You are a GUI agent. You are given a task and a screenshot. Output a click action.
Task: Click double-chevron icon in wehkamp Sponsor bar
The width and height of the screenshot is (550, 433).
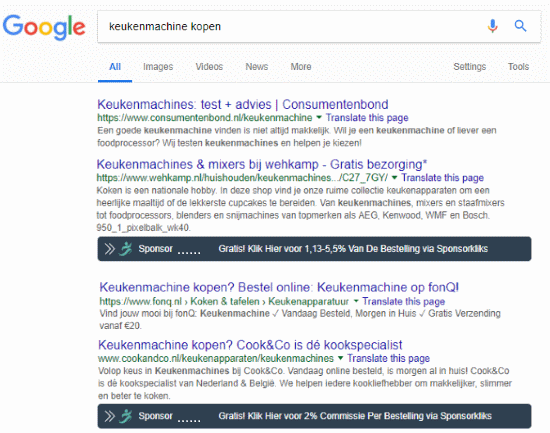click(x=109, y=249)
